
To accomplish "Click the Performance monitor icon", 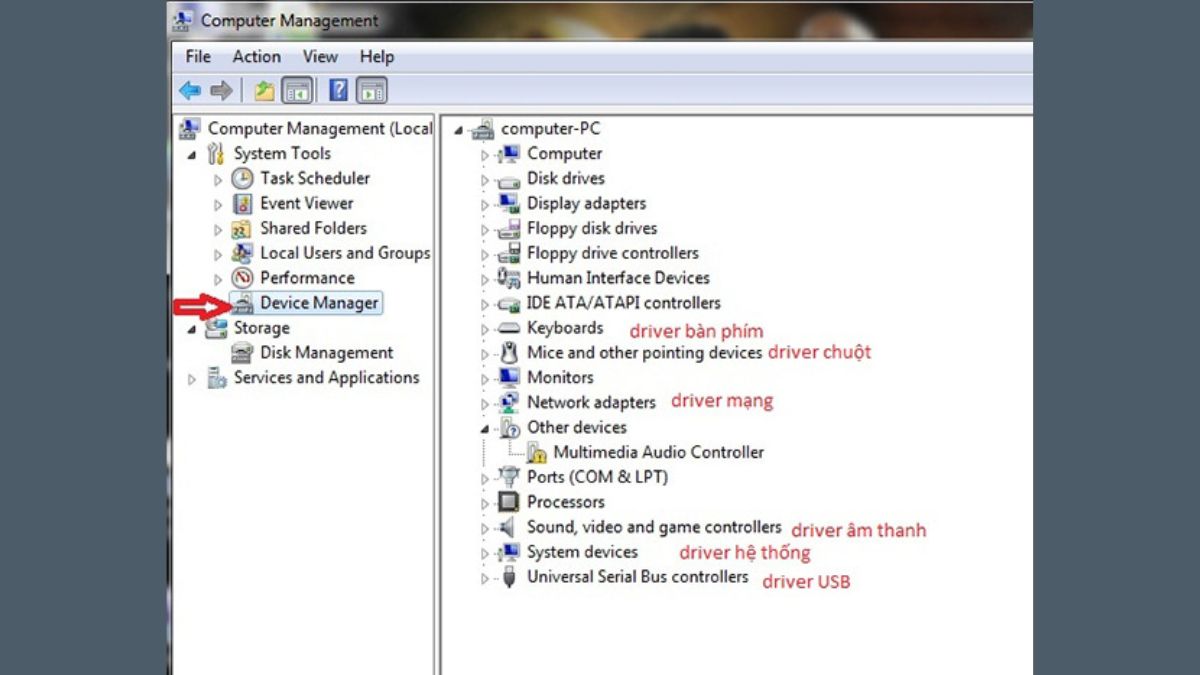I will pos(241,278).
